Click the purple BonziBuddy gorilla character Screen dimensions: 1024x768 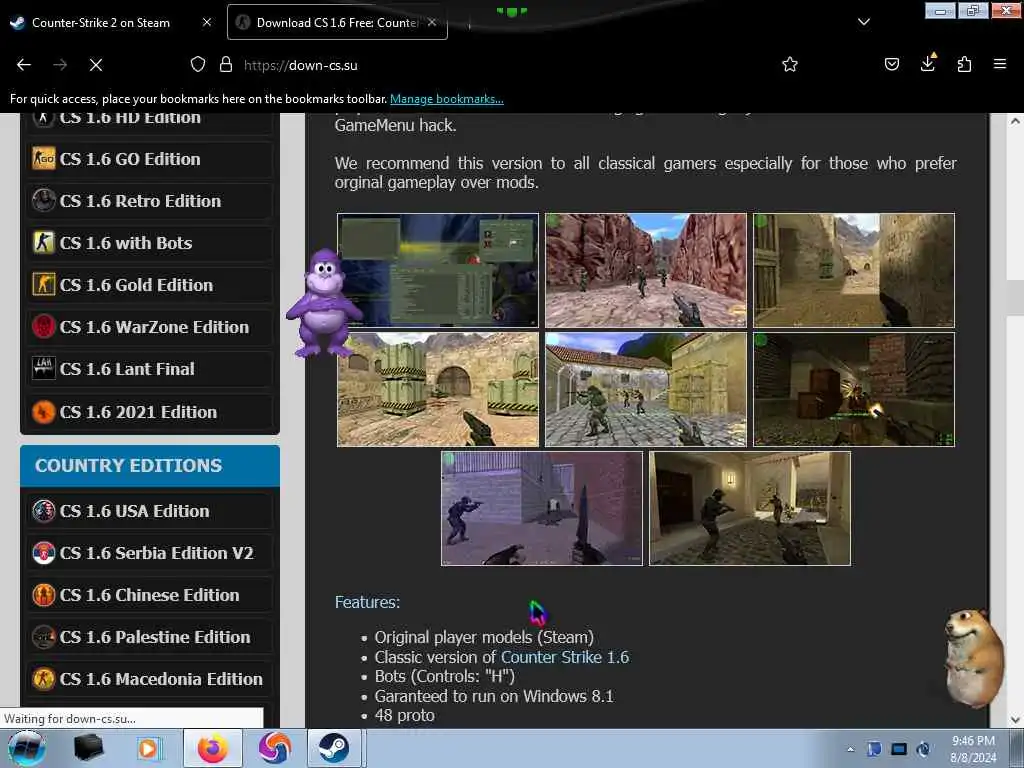point(323,304)
